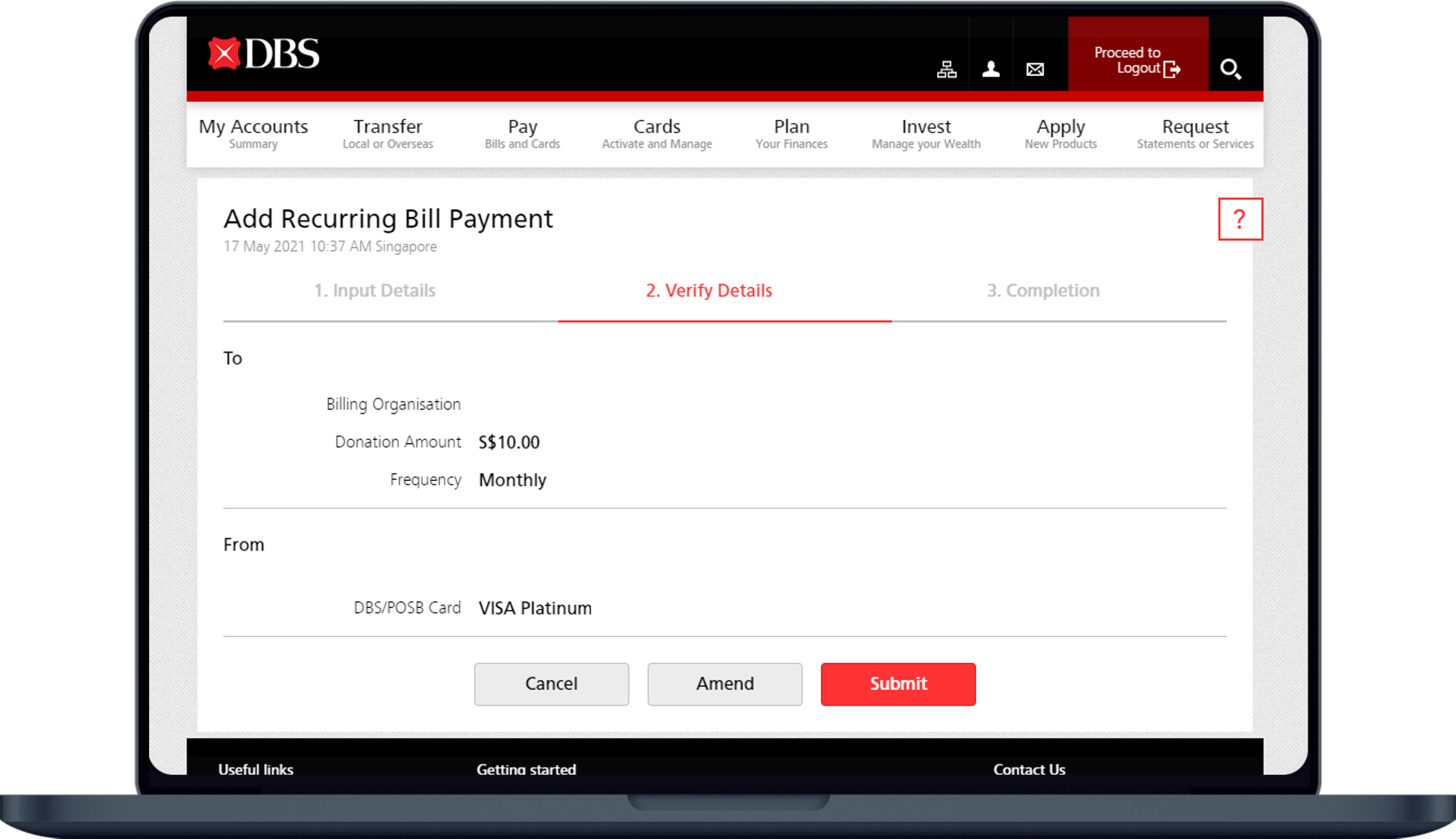Open the help question mark icon
1456x839 pixels.
click(x=1240, y=219)
